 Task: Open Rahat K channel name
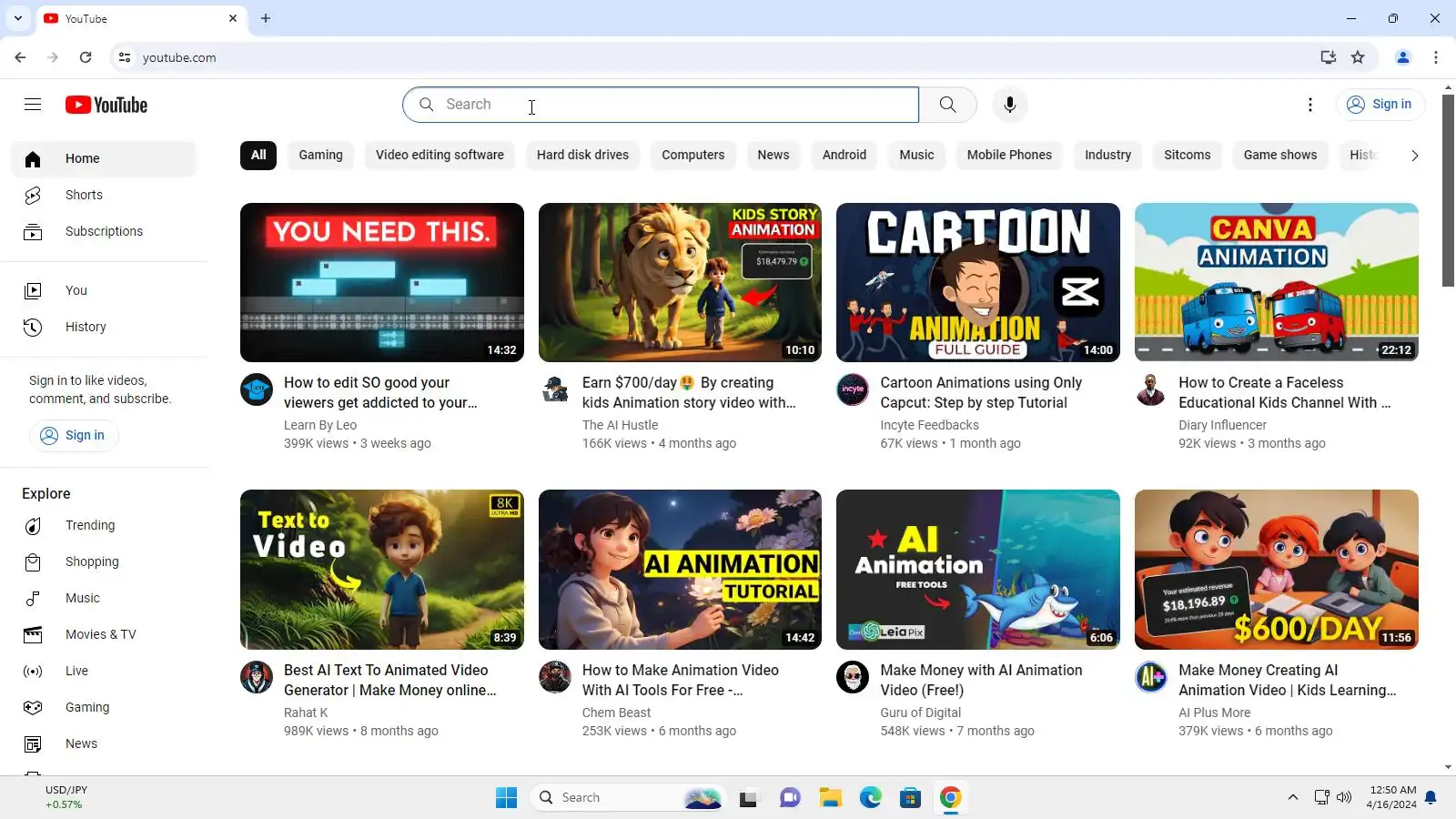pyautogui.click(x=306, y=713)
